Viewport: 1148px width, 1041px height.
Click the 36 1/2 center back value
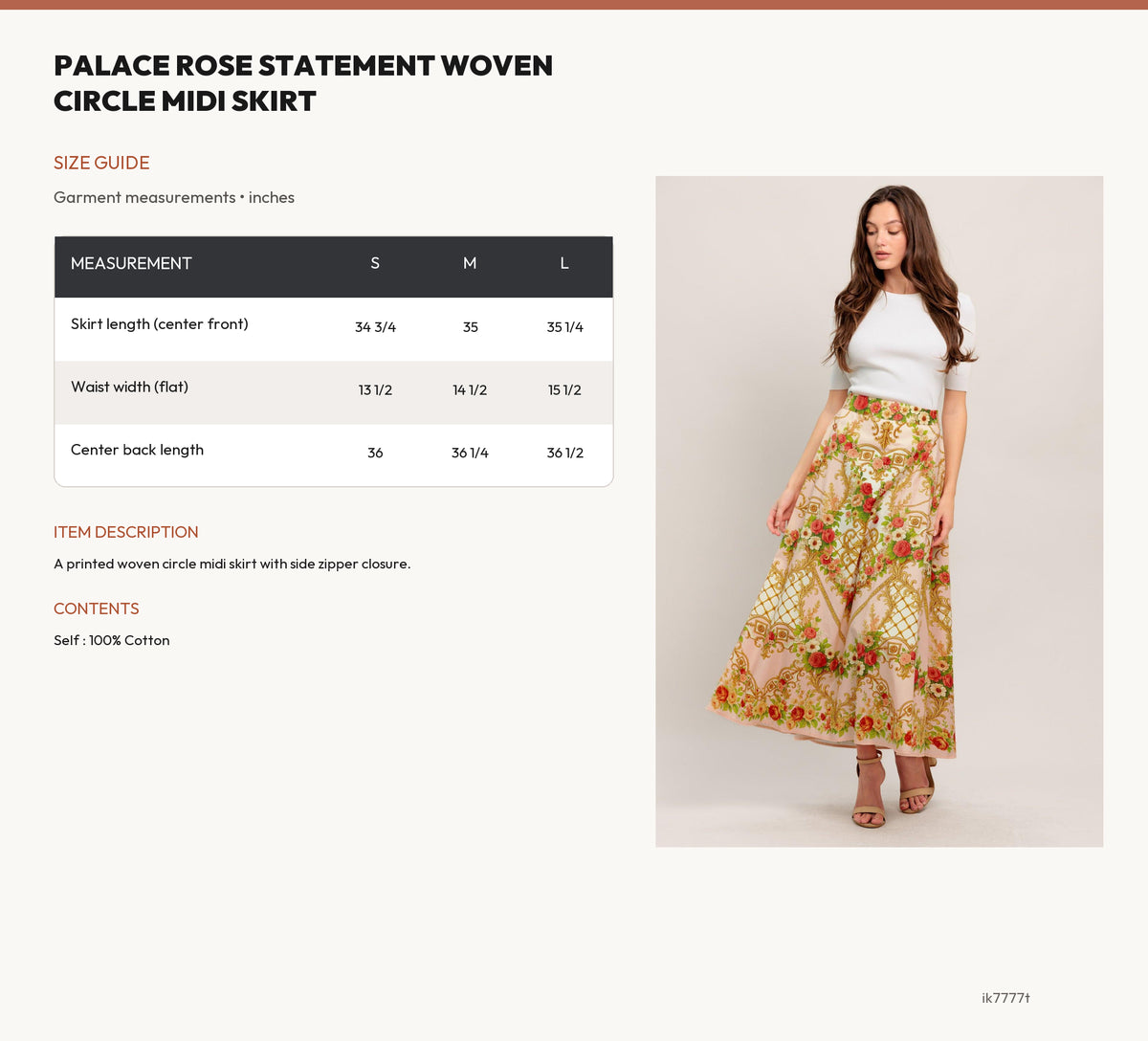pyautogui.click(x=564, y=454)
